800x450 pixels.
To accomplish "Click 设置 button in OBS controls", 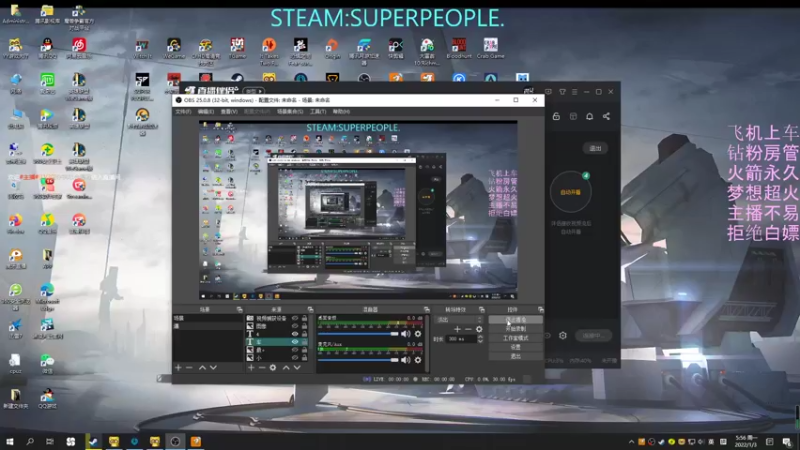I will pos(515,347).
